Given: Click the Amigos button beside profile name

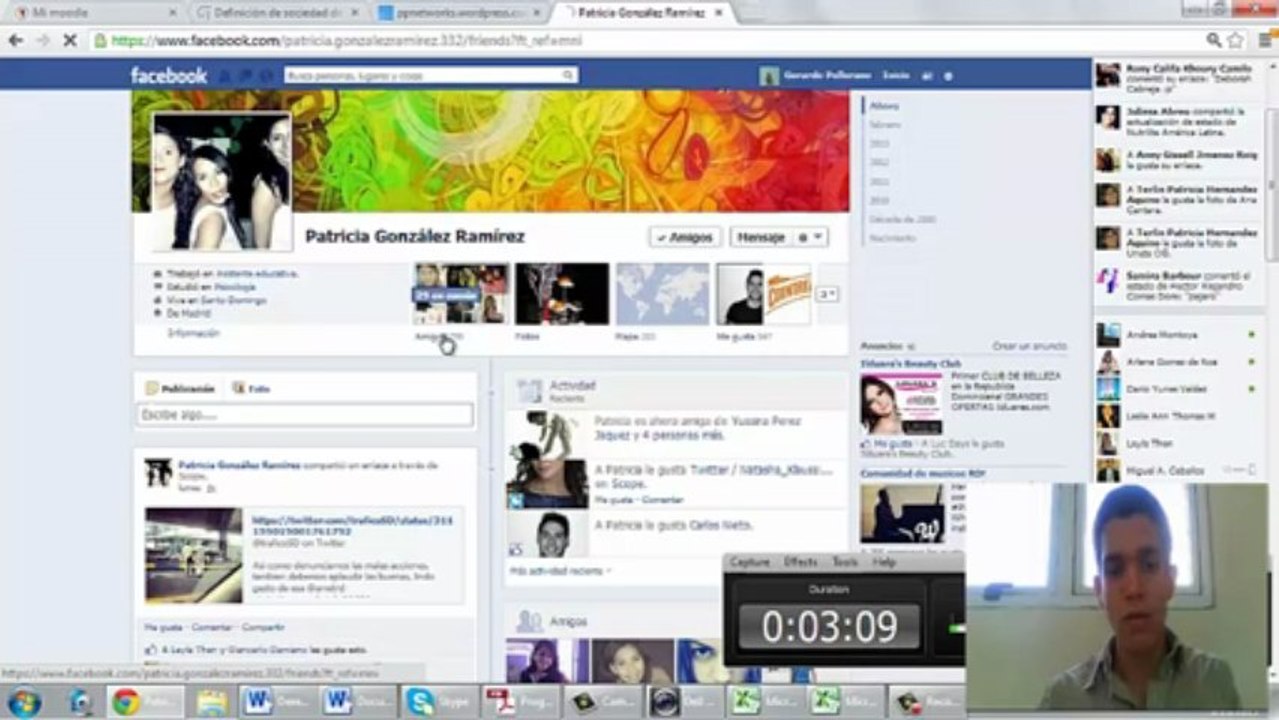Looking at the screenshot, I should pos(685,237).
